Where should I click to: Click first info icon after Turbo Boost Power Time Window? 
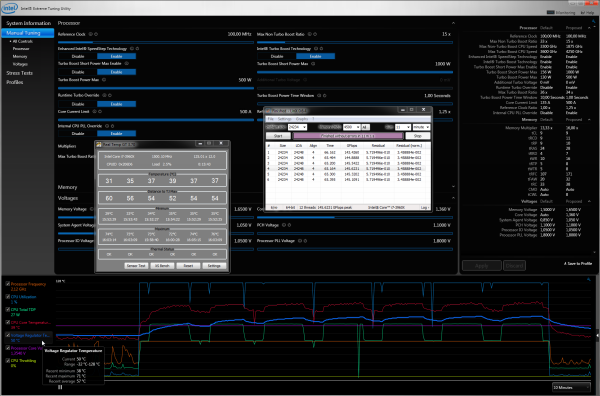pos(319,95)
